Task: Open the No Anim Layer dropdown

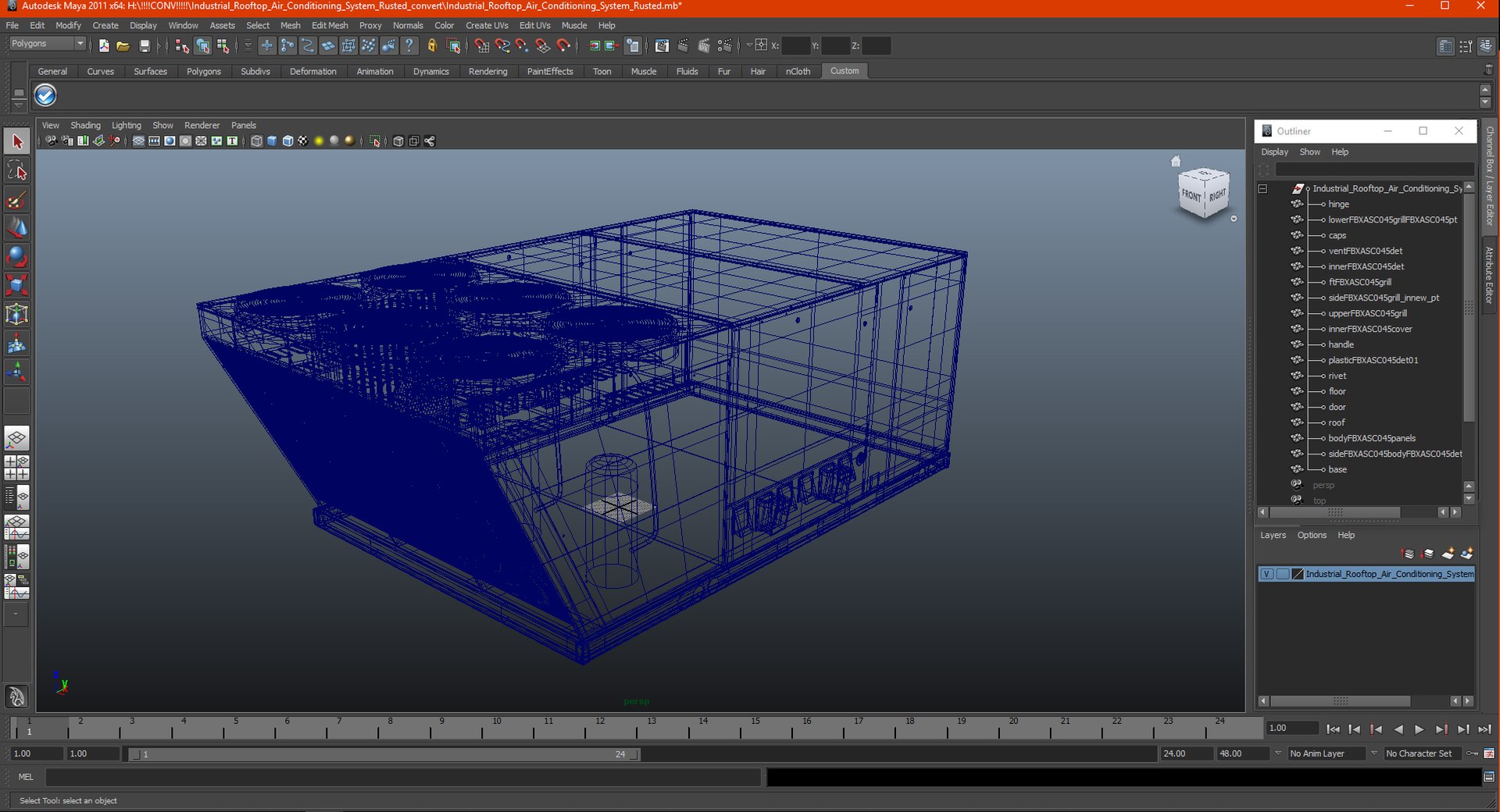Action: tap(1326, 753)
